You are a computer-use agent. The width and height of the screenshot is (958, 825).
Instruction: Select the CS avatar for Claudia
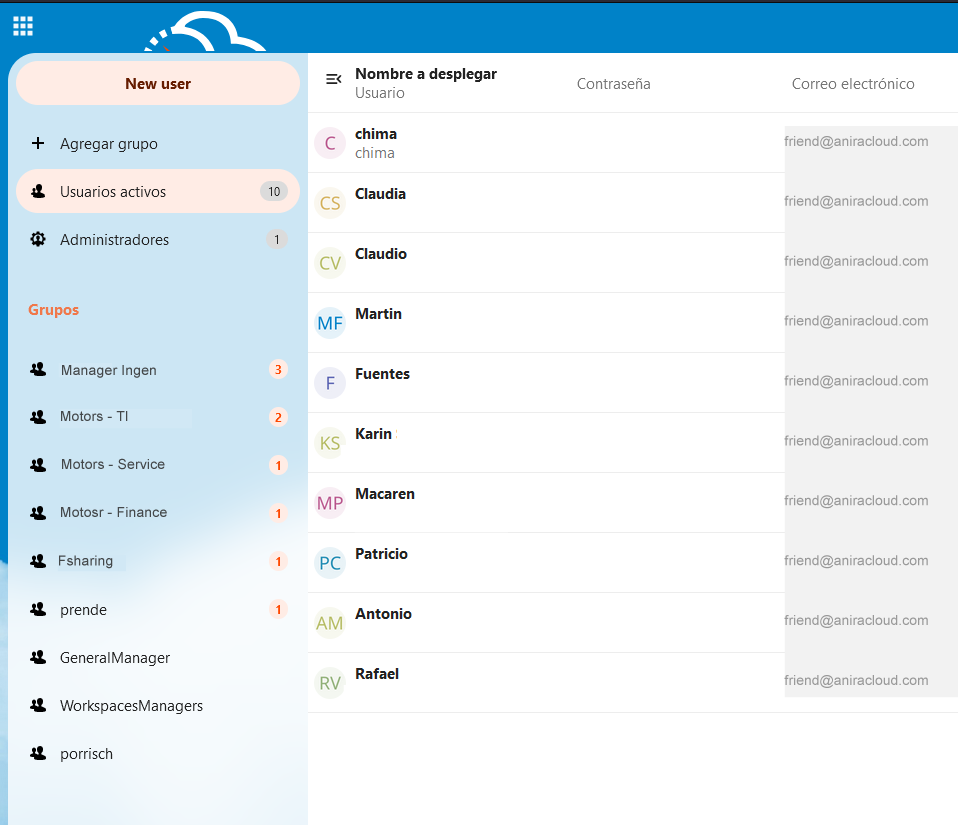coord(330,203)
